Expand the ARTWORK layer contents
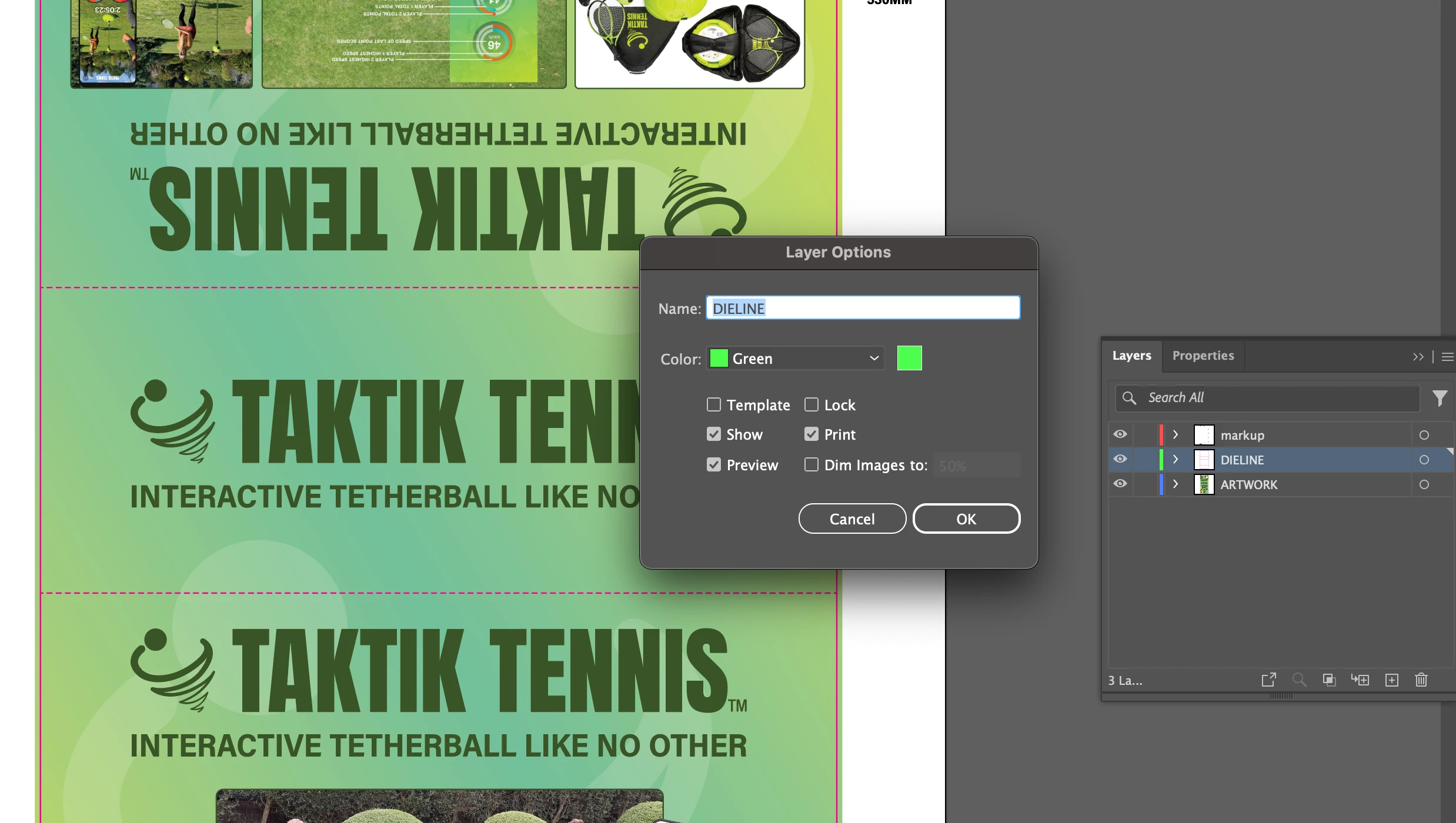 [1176, 484]
